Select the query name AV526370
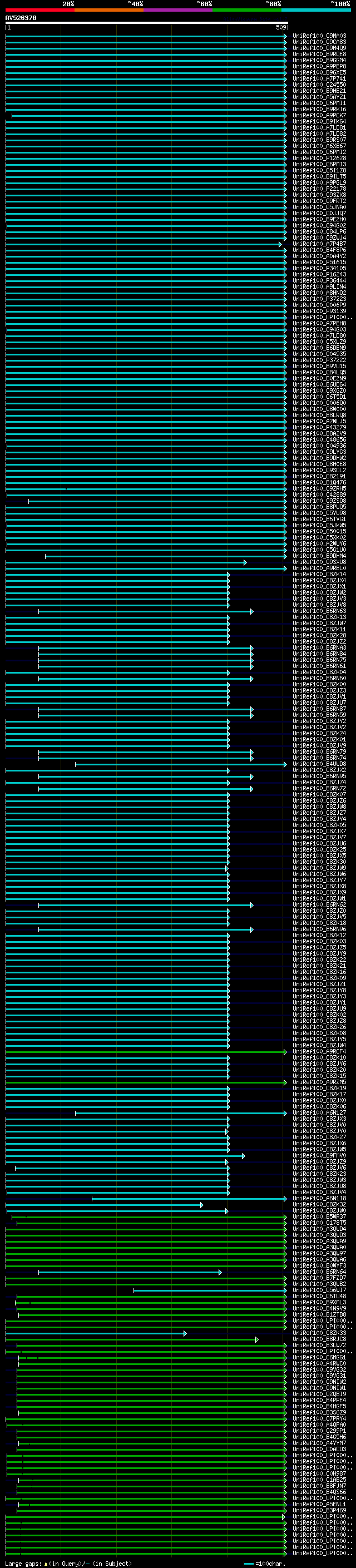This screenshot has height=1568, width=356. (x=21, y=18)
